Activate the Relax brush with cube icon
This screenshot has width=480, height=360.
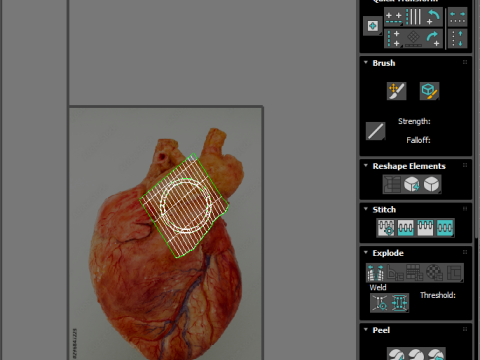pos(429,91)
